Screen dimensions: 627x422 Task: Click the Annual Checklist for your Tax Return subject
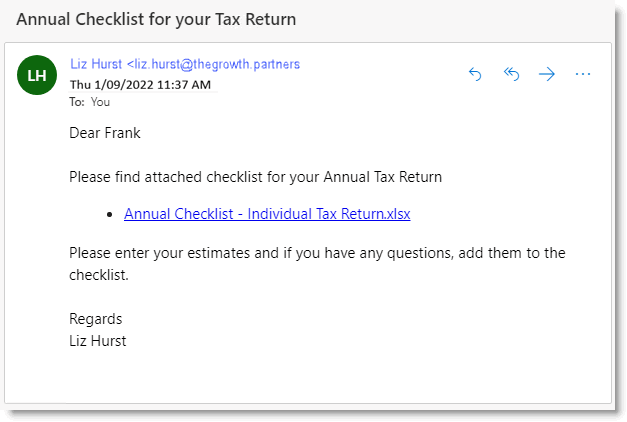click(x=156, y=19)
